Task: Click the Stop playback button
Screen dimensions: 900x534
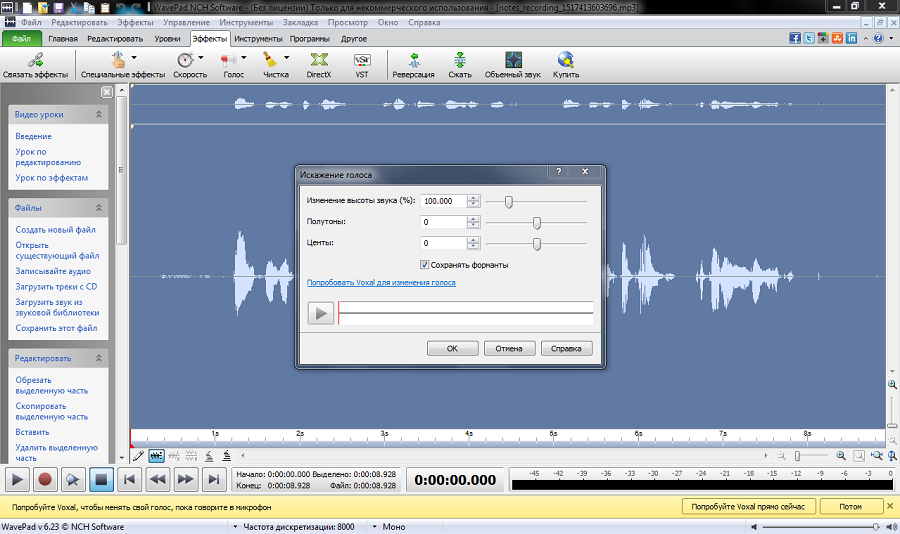Action: coord(101,479)
